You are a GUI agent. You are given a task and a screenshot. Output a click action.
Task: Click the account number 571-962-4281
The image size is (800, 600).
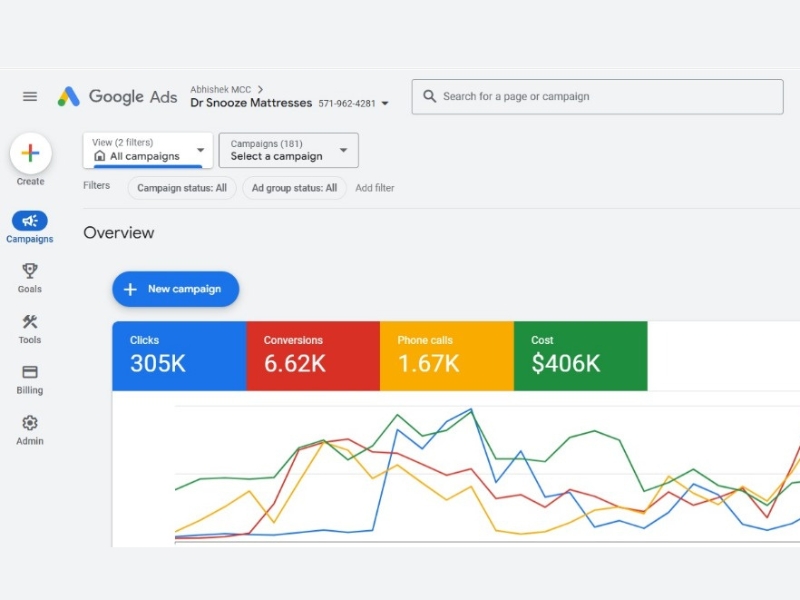pyautogui.click(x=347, y=104)
